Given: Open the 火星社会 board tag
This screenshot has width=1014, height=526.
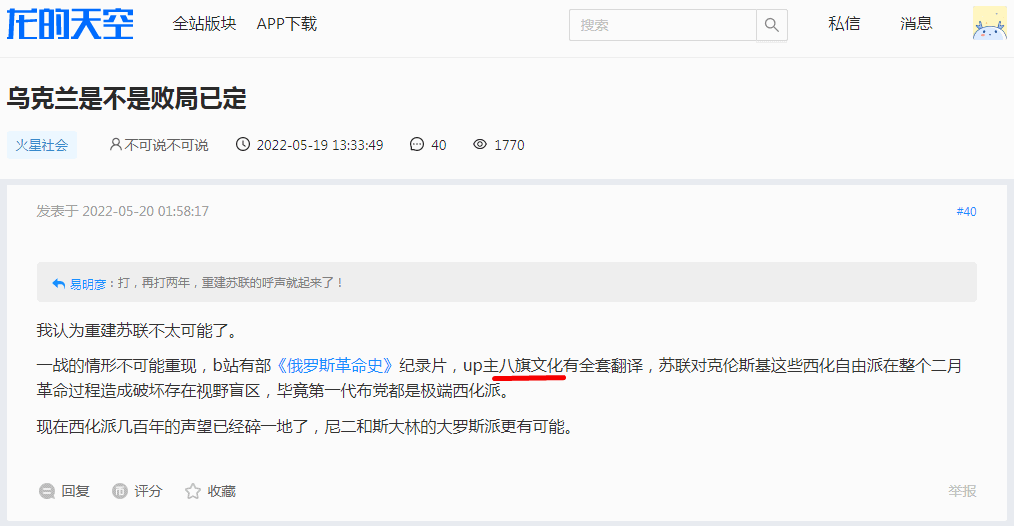Looking at the screenshot, I should point(42,145).
